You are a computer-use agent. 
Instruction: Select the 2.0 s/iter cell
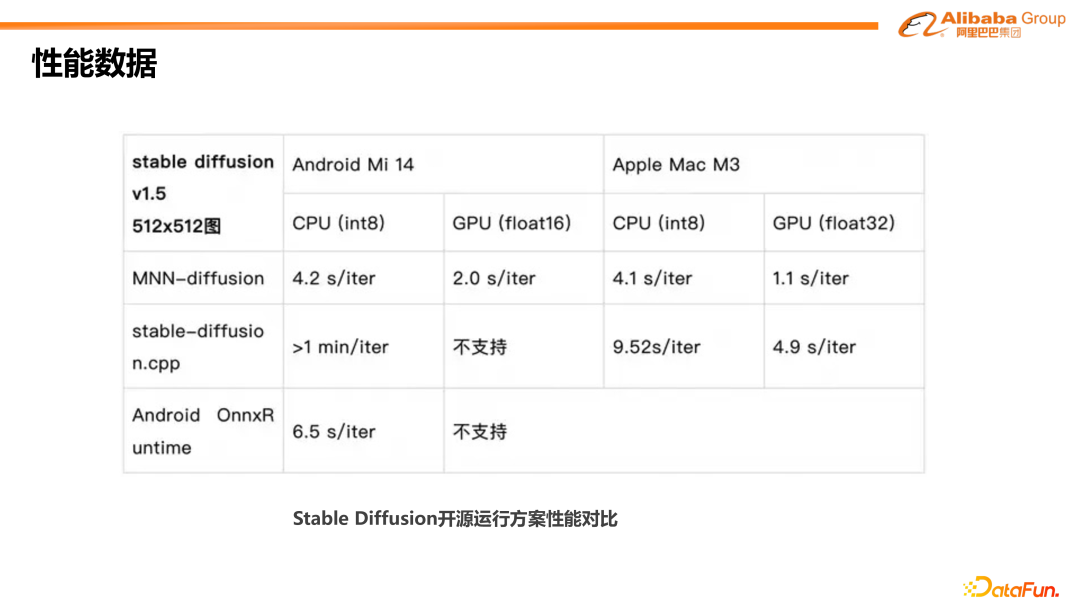494,279
